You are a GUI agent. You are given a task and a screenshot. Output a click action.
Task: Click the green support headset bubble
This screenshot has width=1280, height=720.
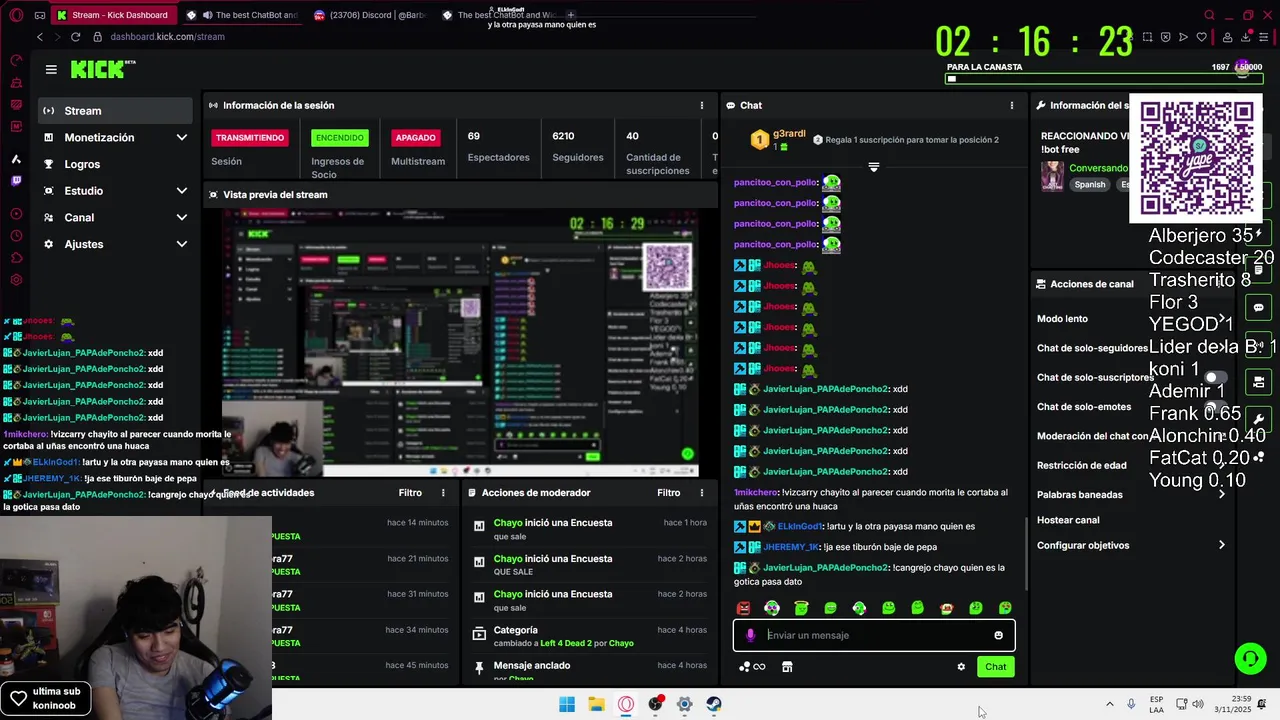pos(1249,658)
